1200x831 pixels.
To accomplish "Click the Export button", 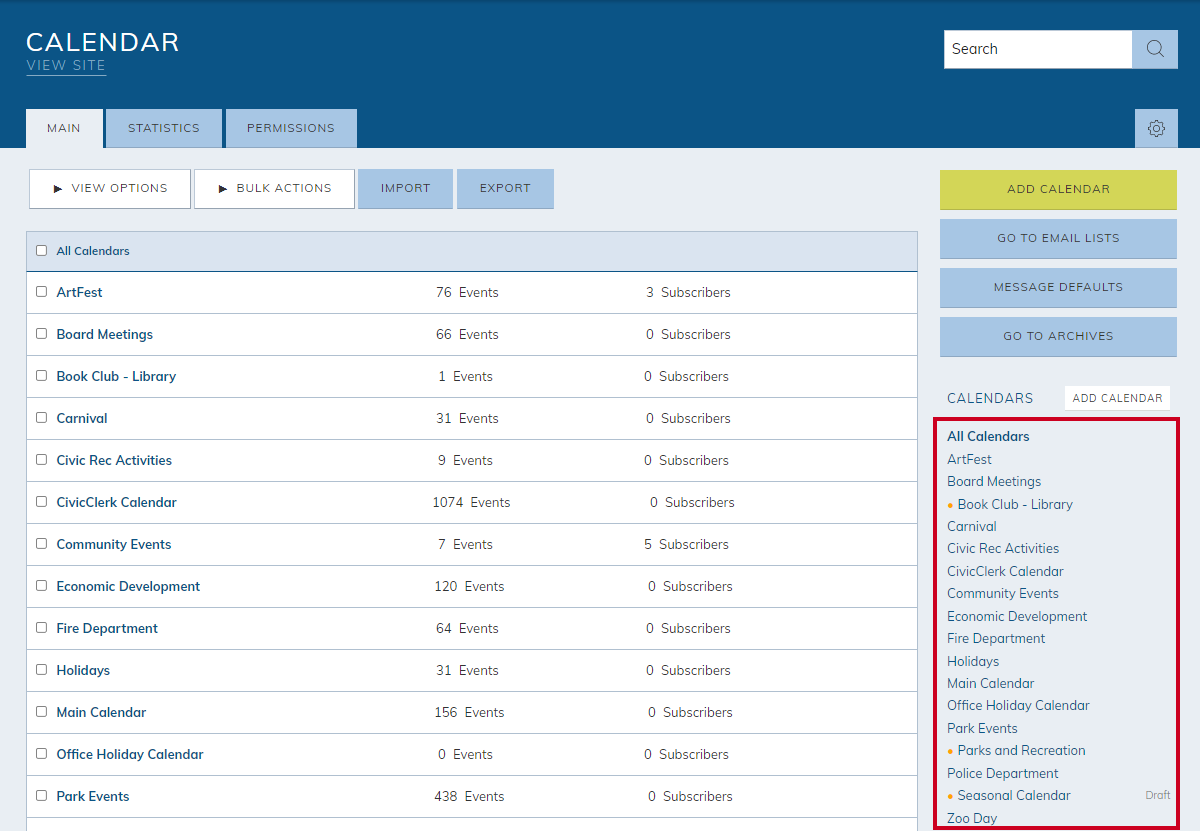I will (505, 189).
